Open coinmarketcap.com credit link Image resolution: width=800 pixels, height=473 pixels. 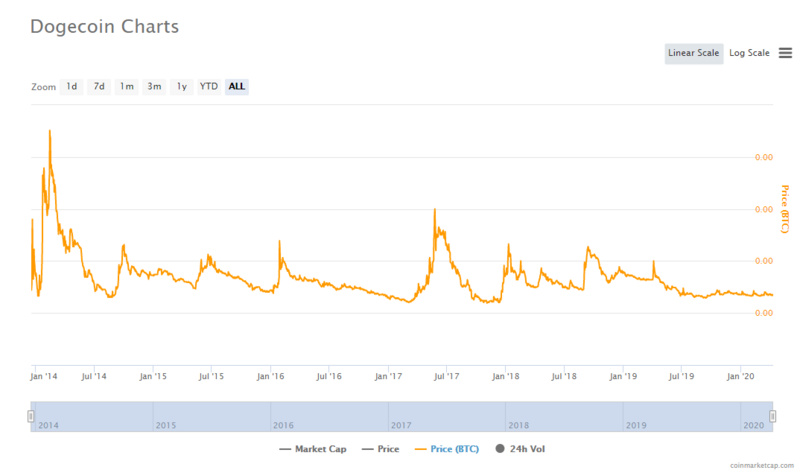click(x=762, y=465)
